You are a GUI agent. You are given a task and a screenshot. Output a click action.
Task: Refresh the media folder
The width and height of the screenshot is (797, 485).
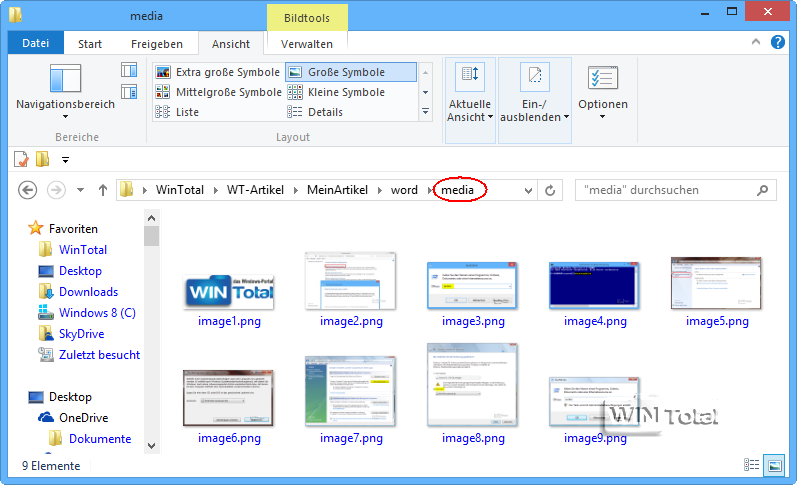[550, 191]
